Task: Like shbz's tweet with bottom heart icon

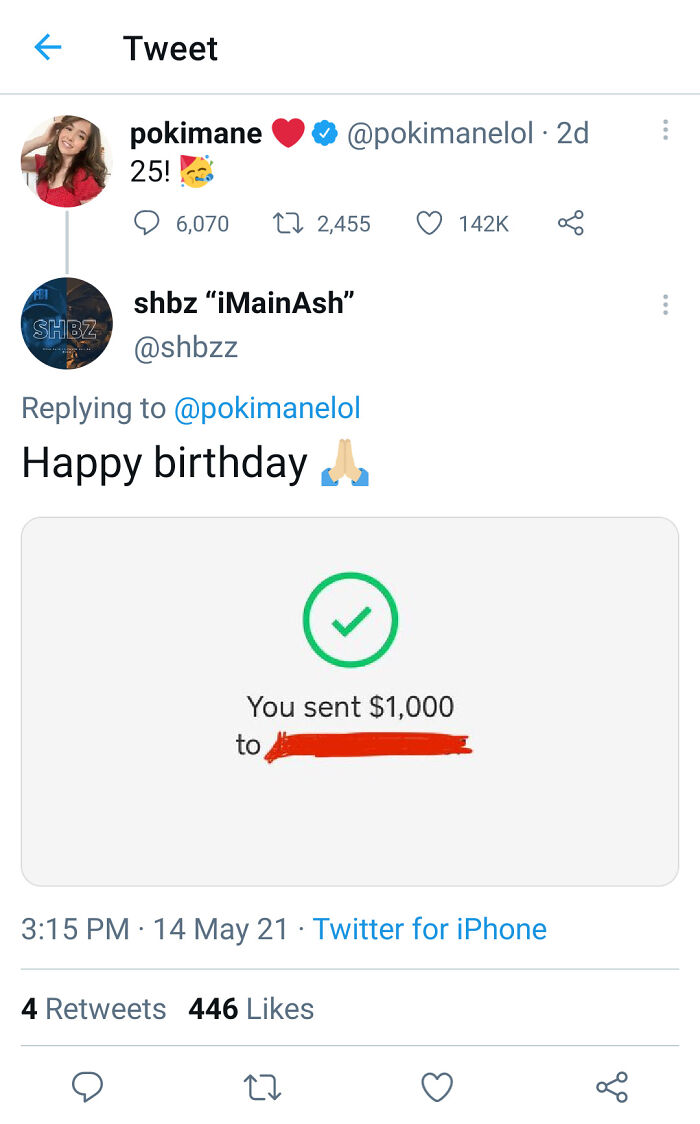Action: click(437, 1087)
